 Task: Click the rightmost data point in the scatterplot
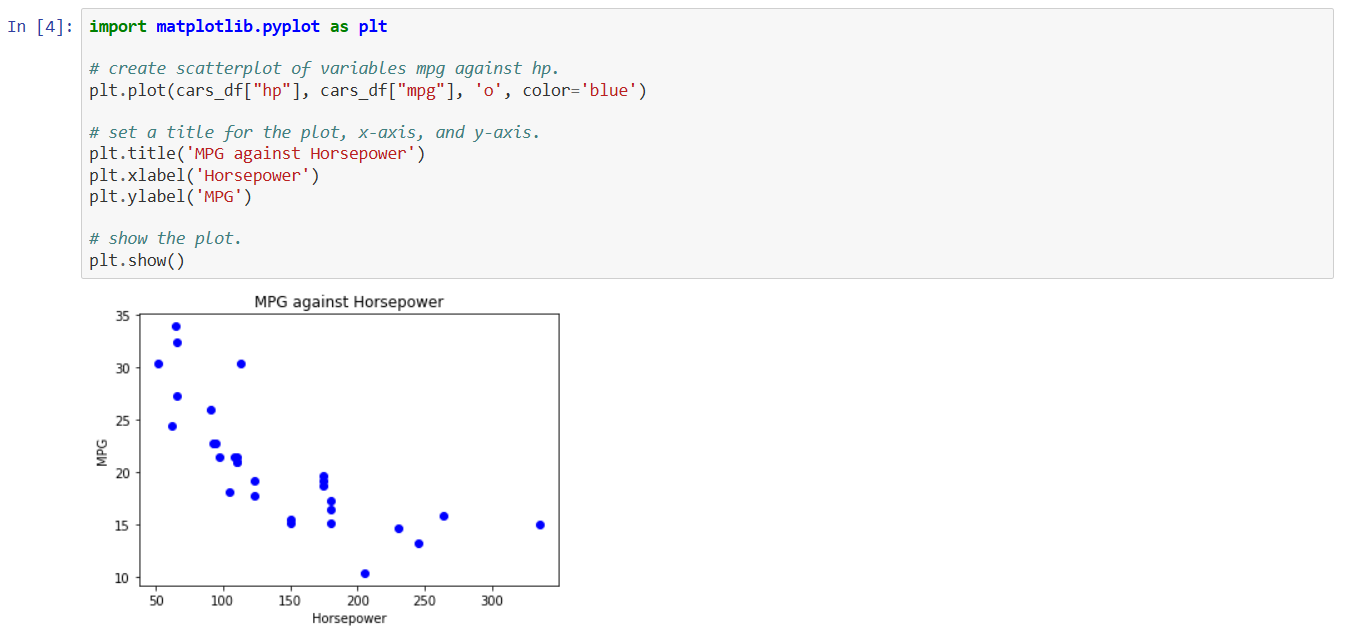click(x=540, y=525)
